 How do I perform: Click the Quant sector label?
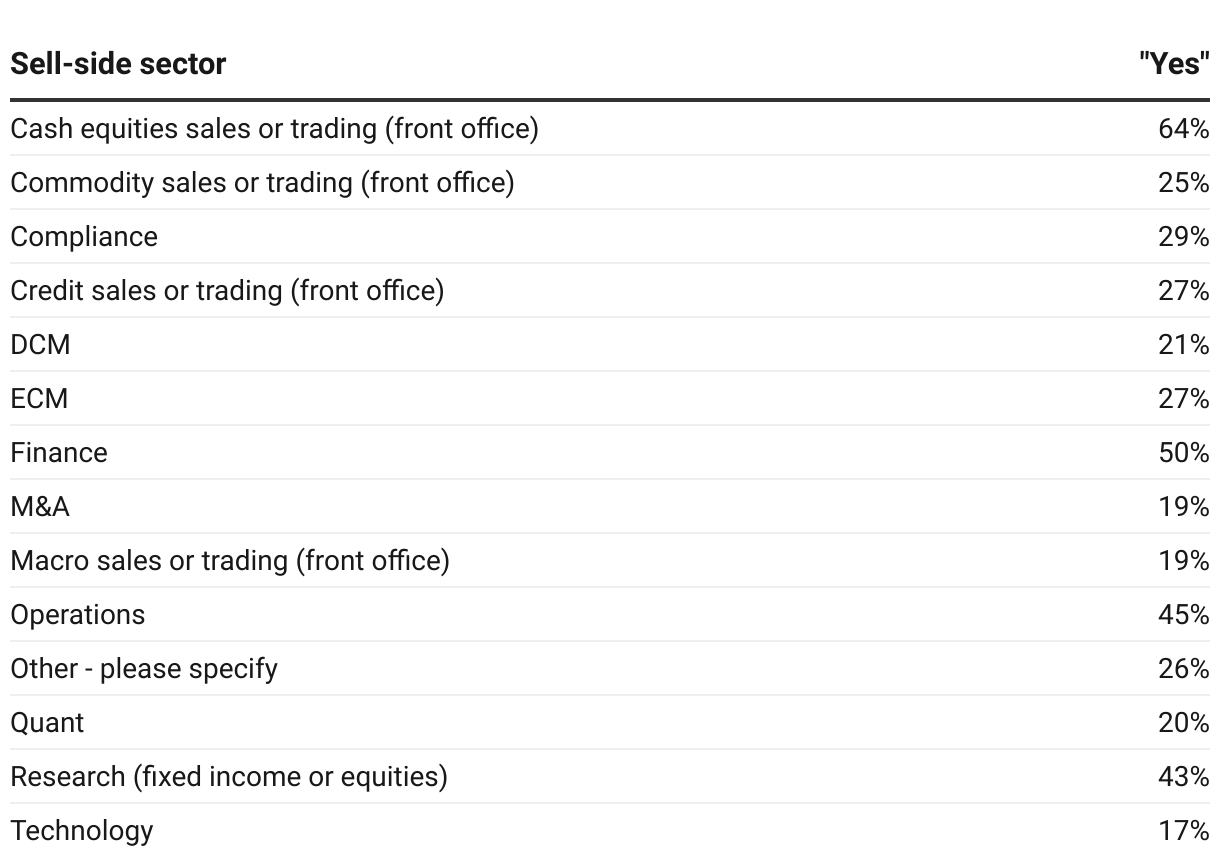(48, 723)
